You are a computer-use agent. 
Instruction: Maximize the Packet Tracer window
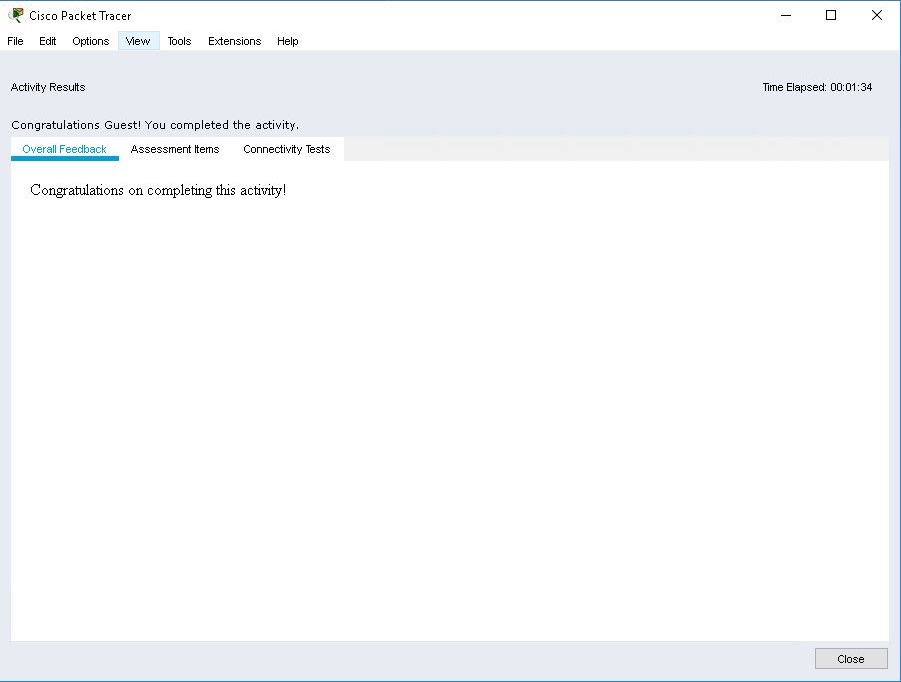[831, 16]
